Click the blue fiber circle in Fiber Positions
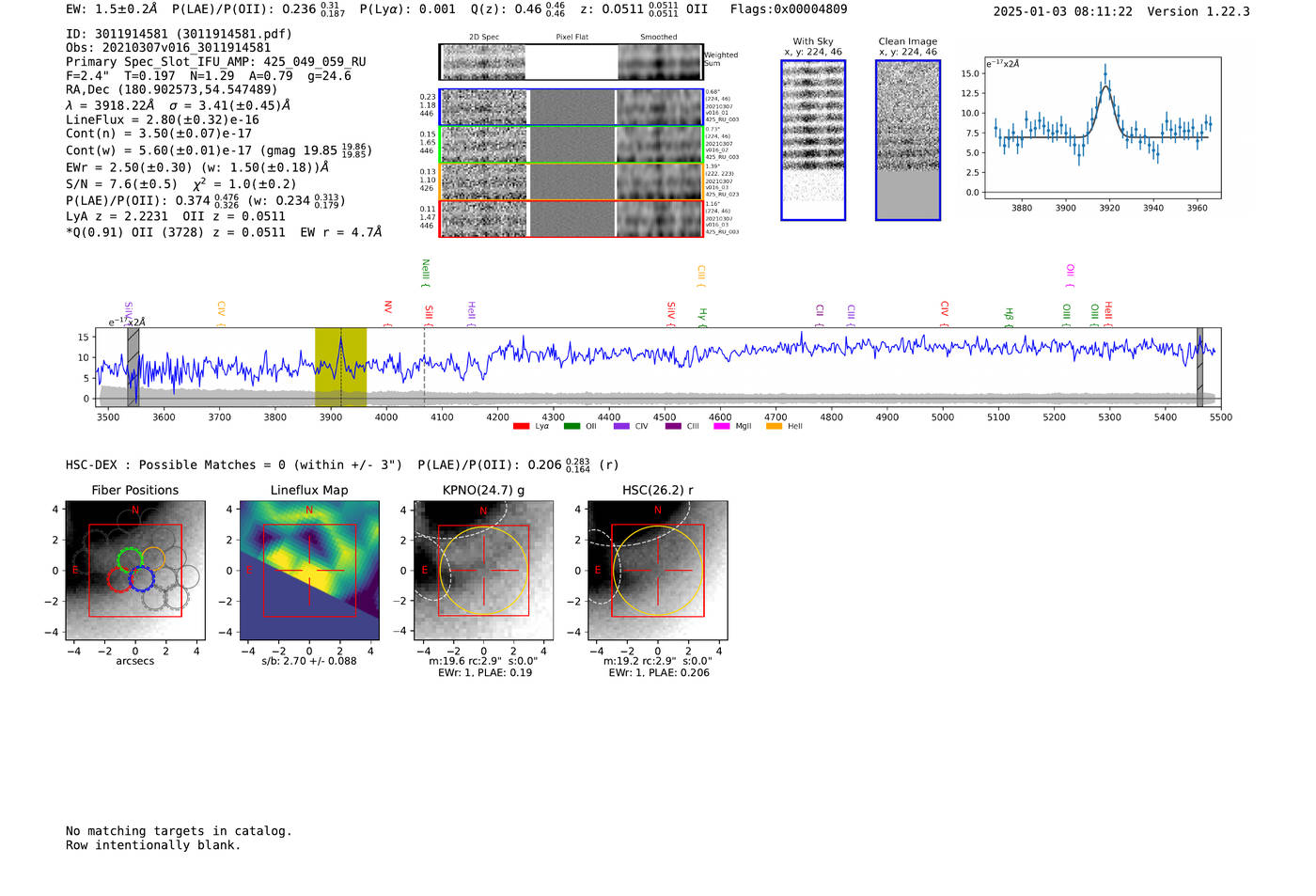Image resolution: width=1316 pixels, height=896 pixels. [142, 579]
